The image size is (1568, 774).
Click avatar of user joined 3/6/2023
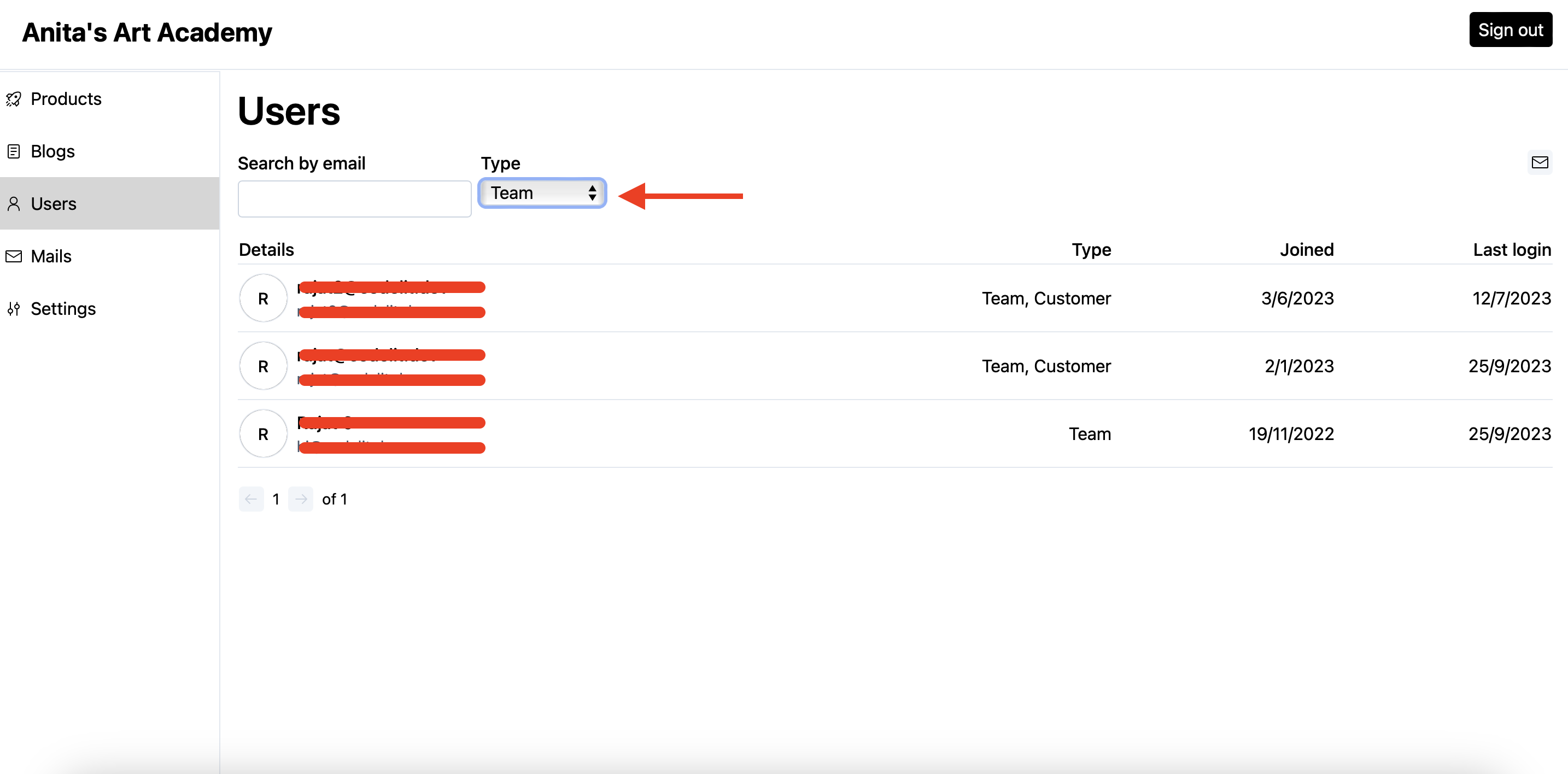click(x=263, y=298)
